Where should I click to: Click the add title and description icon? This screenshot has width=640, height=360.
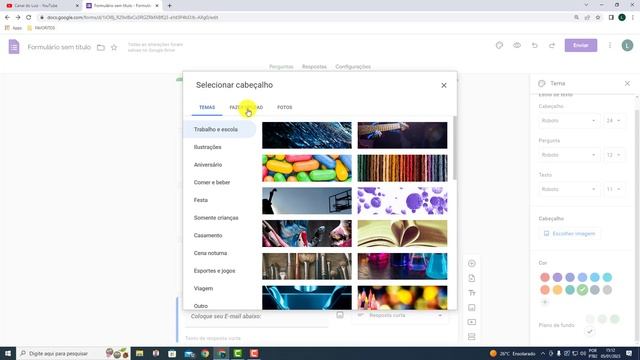click(x=472, y=293)
